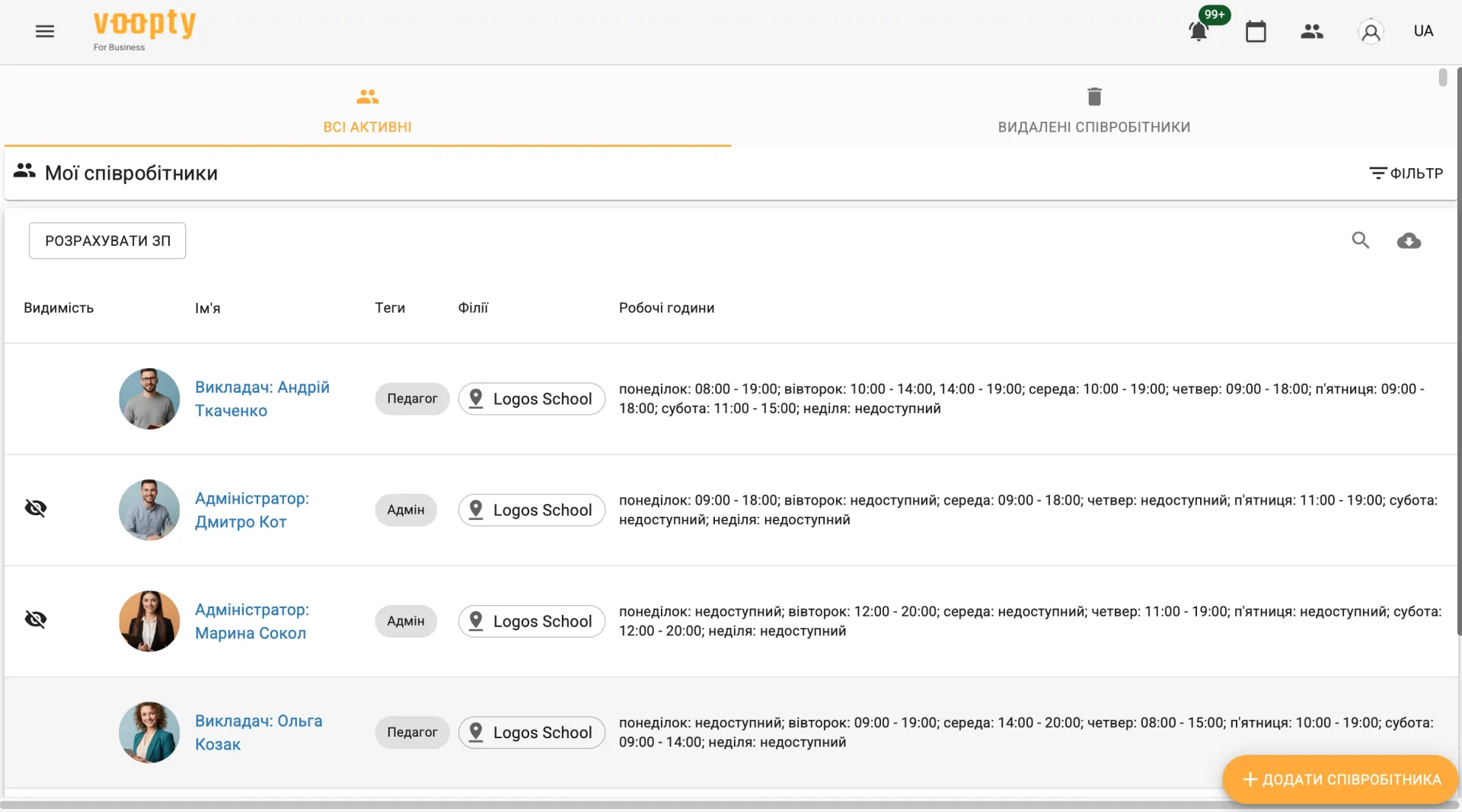Click Адмін tag for Марина Сокол

pos(406,621)
